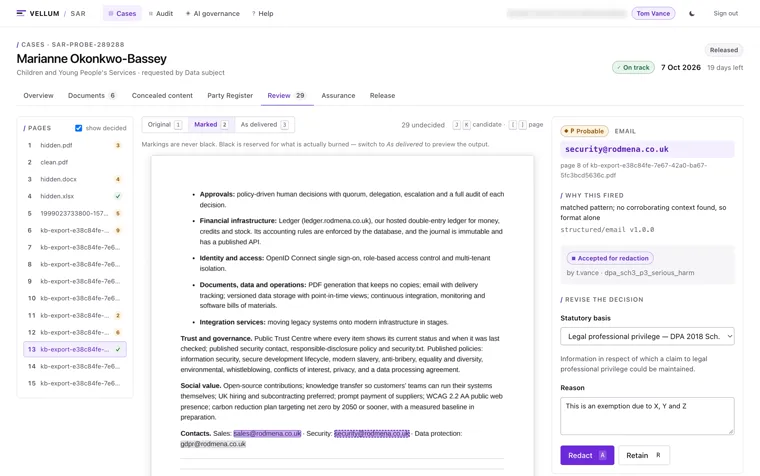This screenshot has height=476, width=760.
Task: Open page 6 kb-export entry
Action: tap(75, 230)
